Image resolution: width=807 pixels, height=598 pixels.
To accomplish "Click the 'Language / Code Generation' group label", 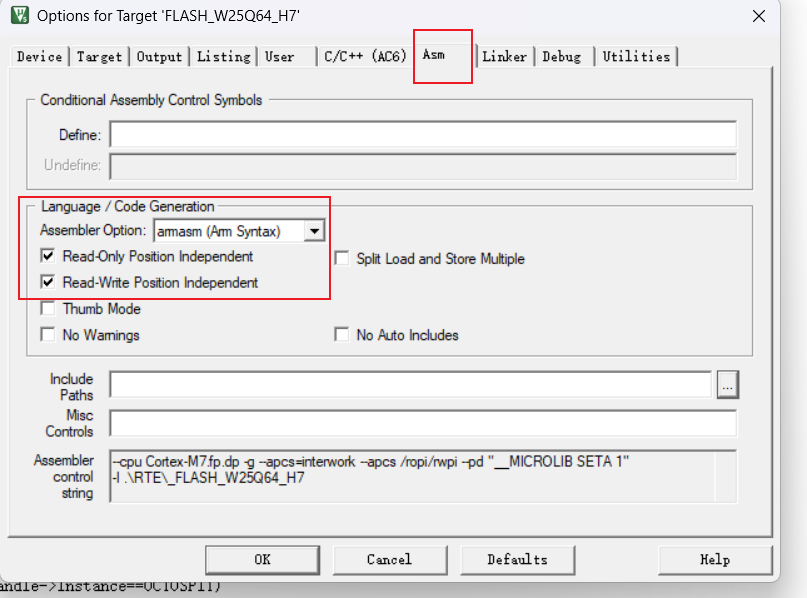I will 128,206.
